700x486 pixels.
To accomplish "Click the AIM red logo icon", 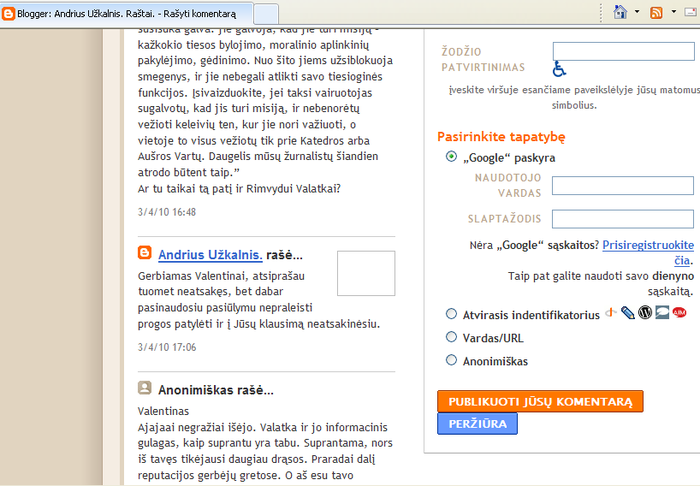I will (x=679, y=312).
